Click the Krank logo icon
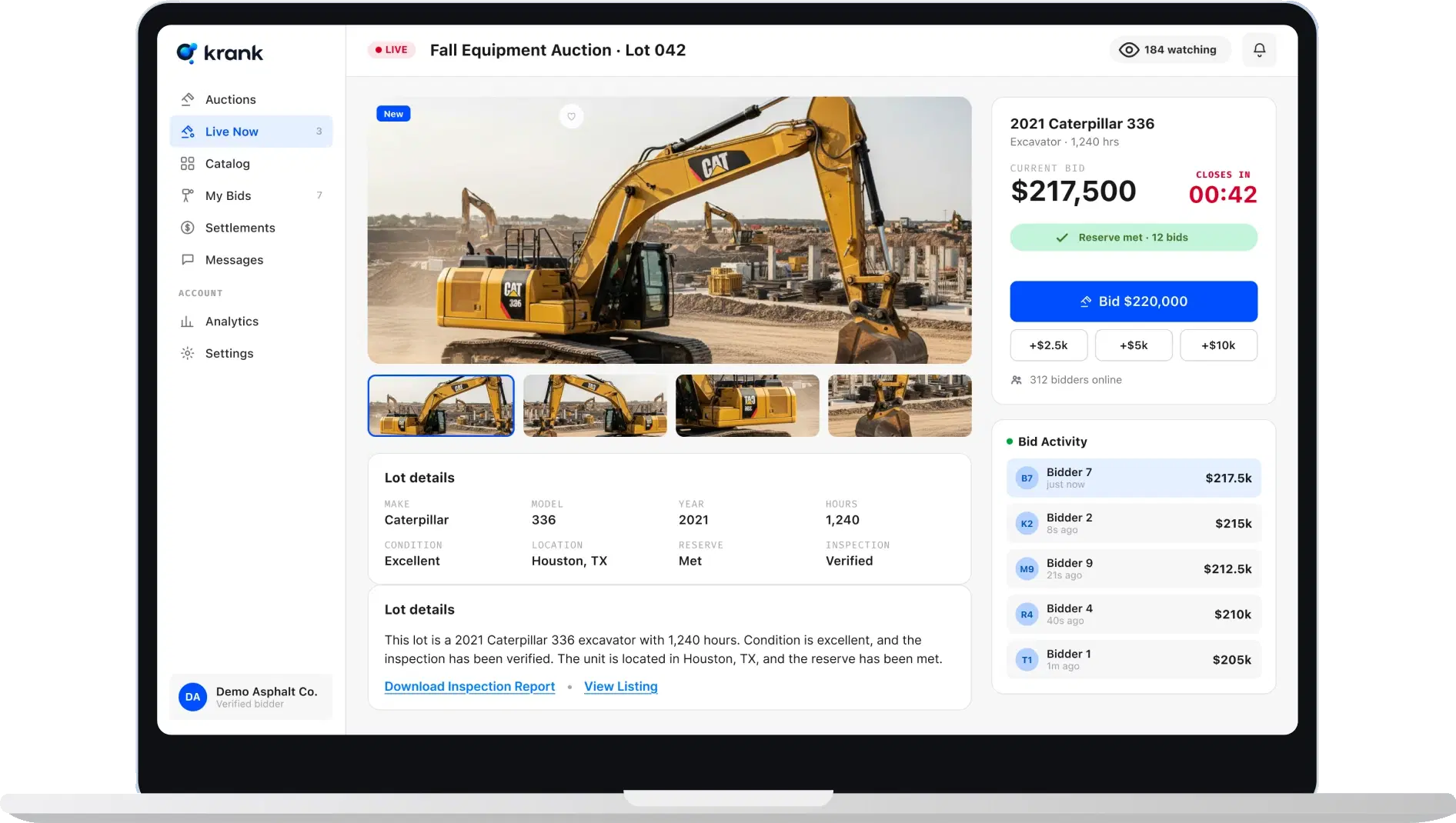1456x823 pixels. (187, 52)
